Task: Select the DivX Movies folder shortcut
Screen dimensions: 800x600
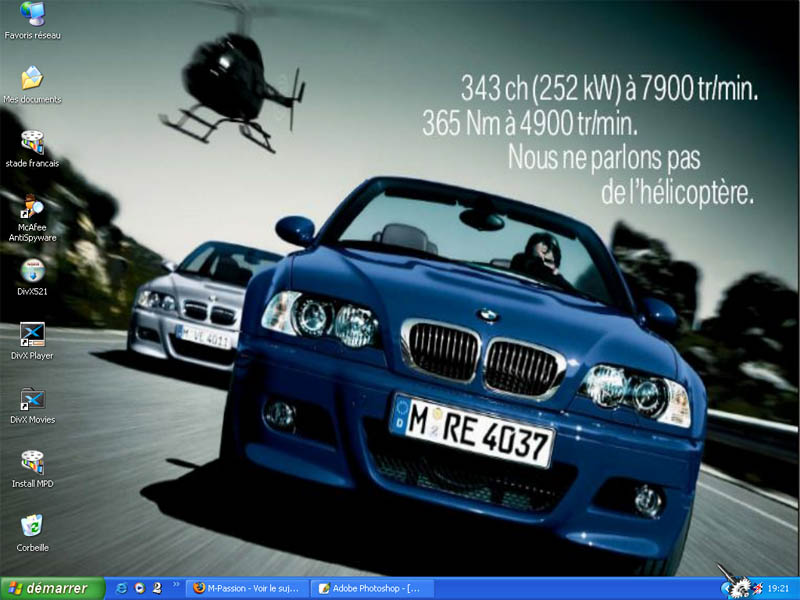Action: 32,406
